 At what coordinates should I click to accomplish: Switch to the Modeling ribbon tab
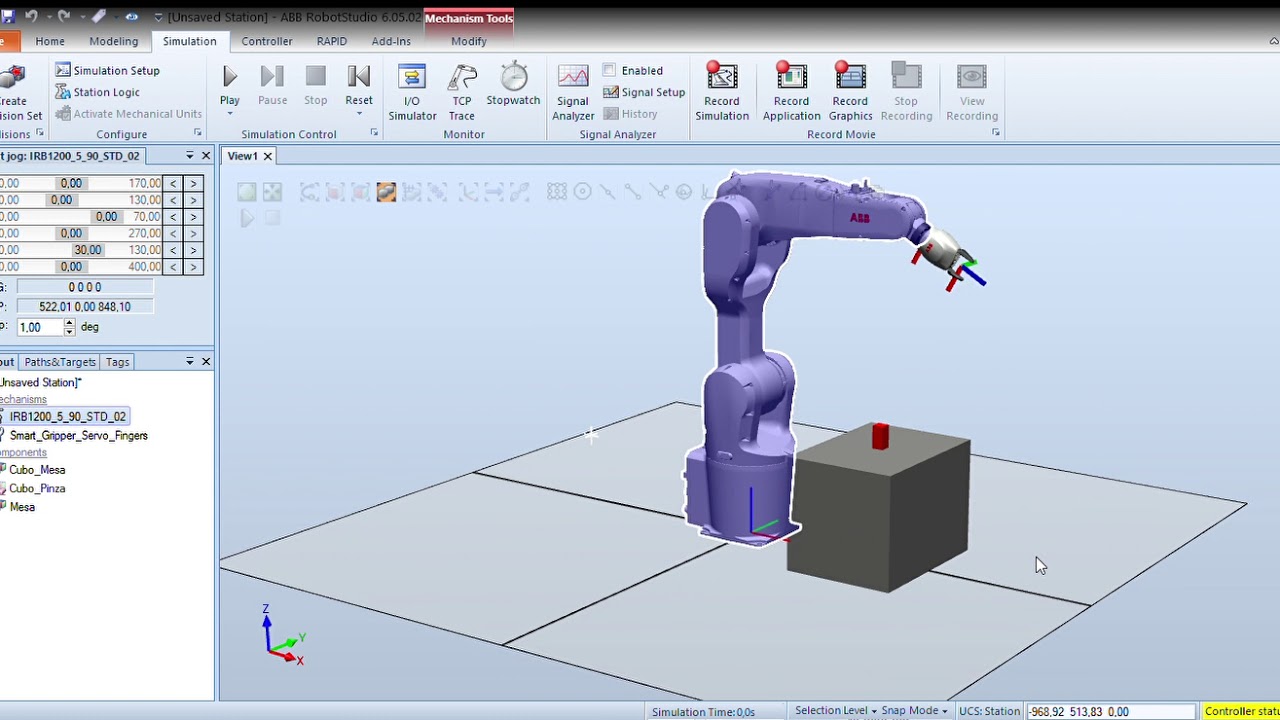click(114, 41)
